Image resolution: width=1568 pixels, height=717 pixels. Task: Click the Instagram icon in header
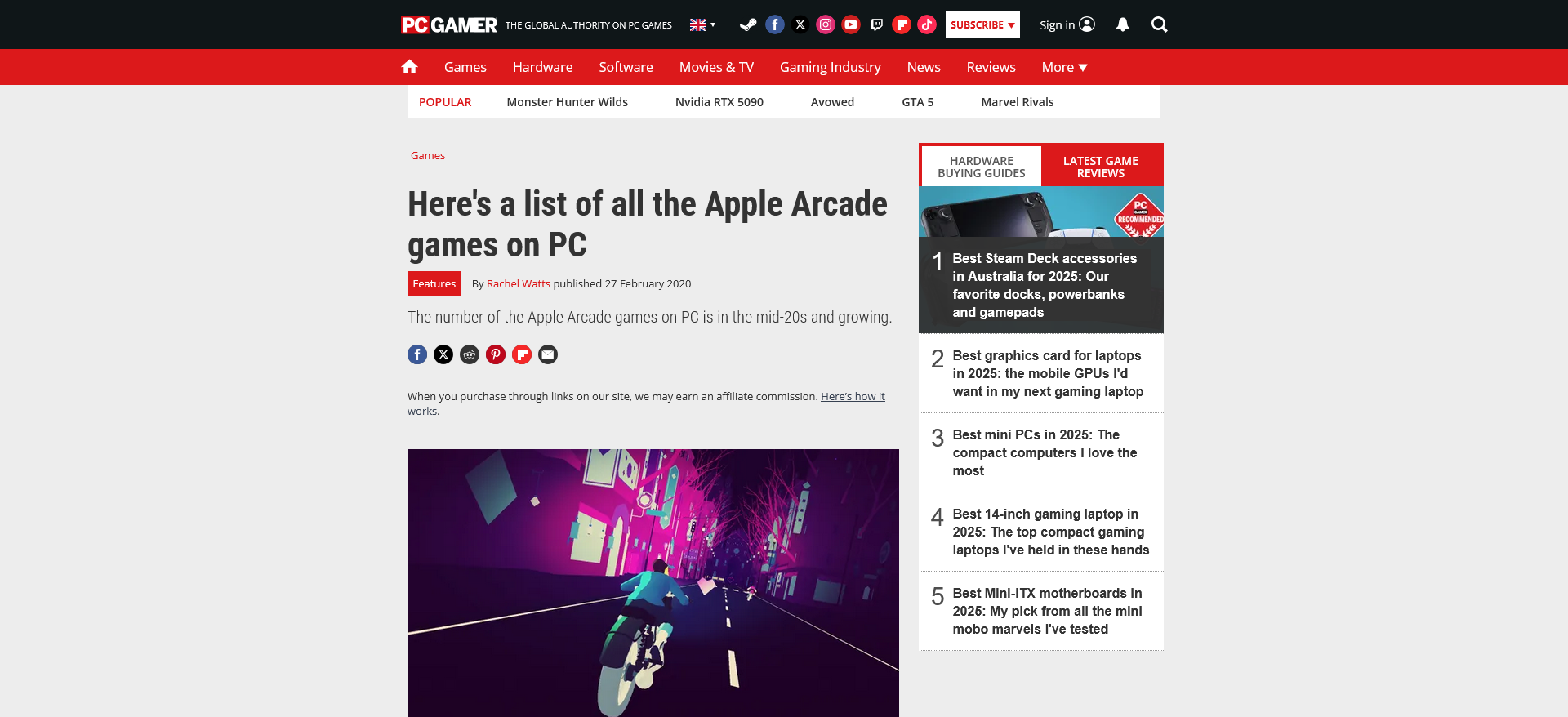point(826,24)
